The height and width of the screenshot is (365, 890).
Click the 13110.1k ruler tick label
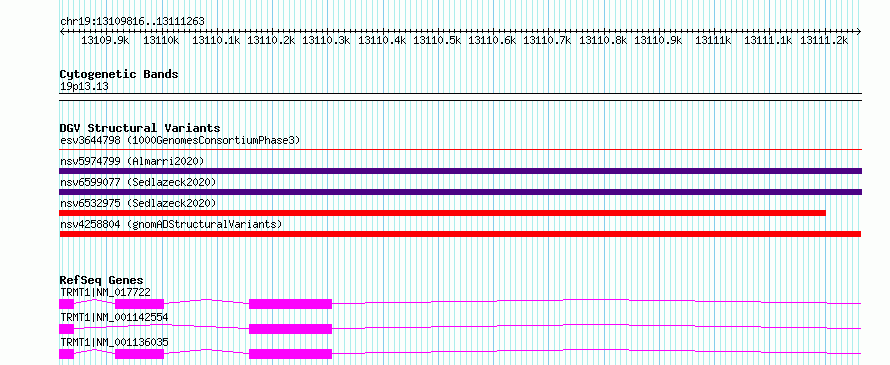(216, 40)
